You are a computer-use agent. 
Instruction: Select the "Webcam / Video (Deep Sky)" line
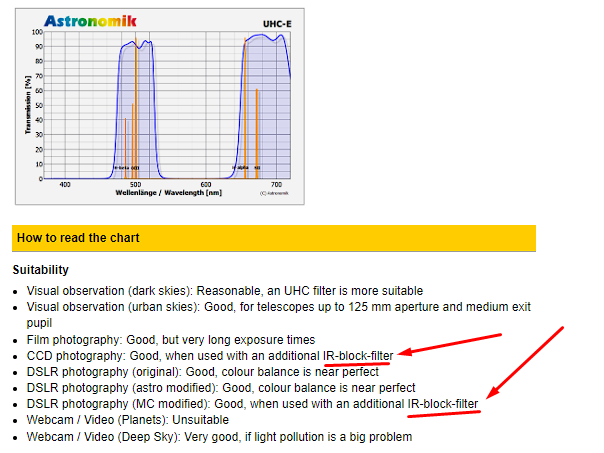coord(219,437)
